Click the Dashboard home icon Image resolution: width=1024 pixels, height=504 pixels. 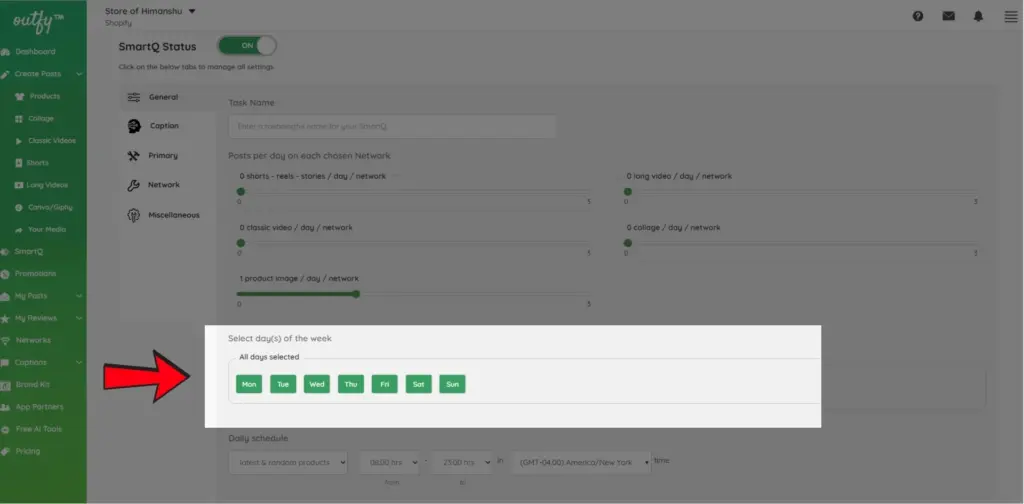(x=6, y=52)
